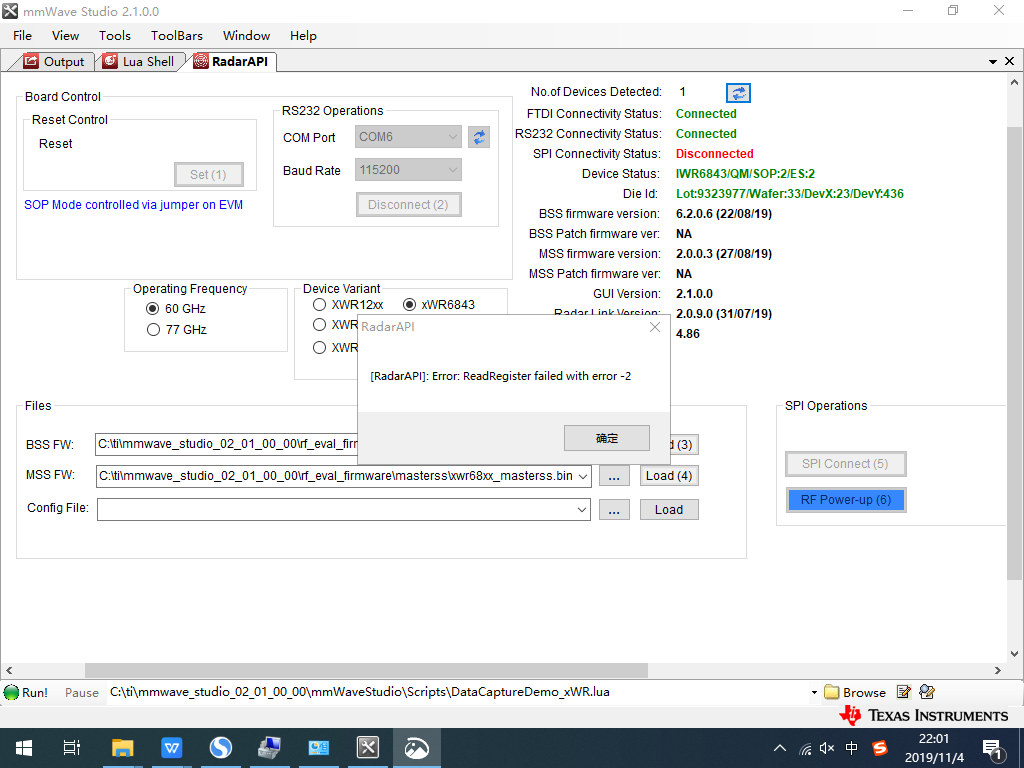Open Task View on taskbar
Viewport: 1024px width, 768px height.
click(72, 748)
